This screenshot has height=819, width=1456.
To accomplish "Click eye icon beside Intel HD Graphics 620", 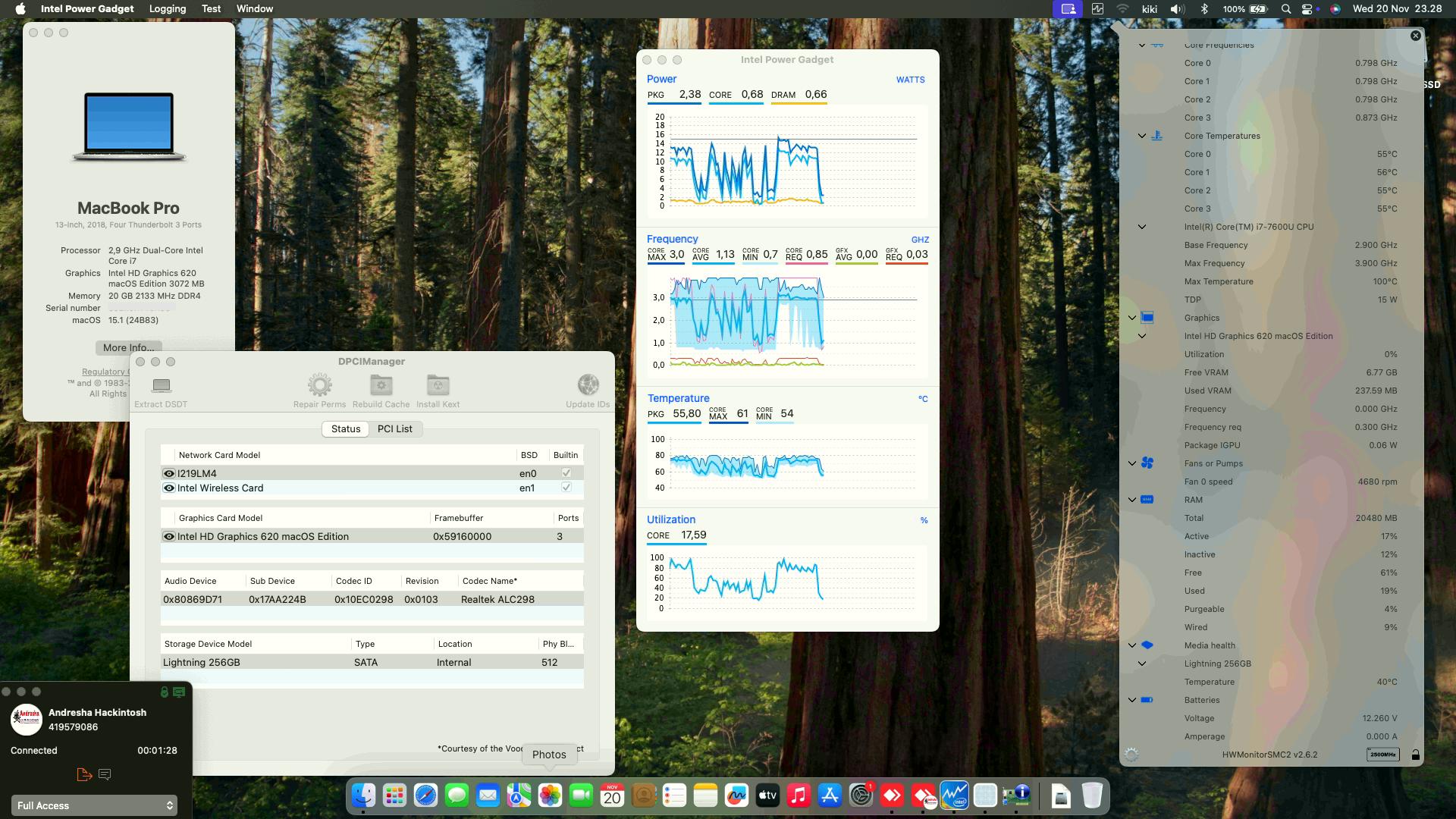I will click(x=169, y=536).
